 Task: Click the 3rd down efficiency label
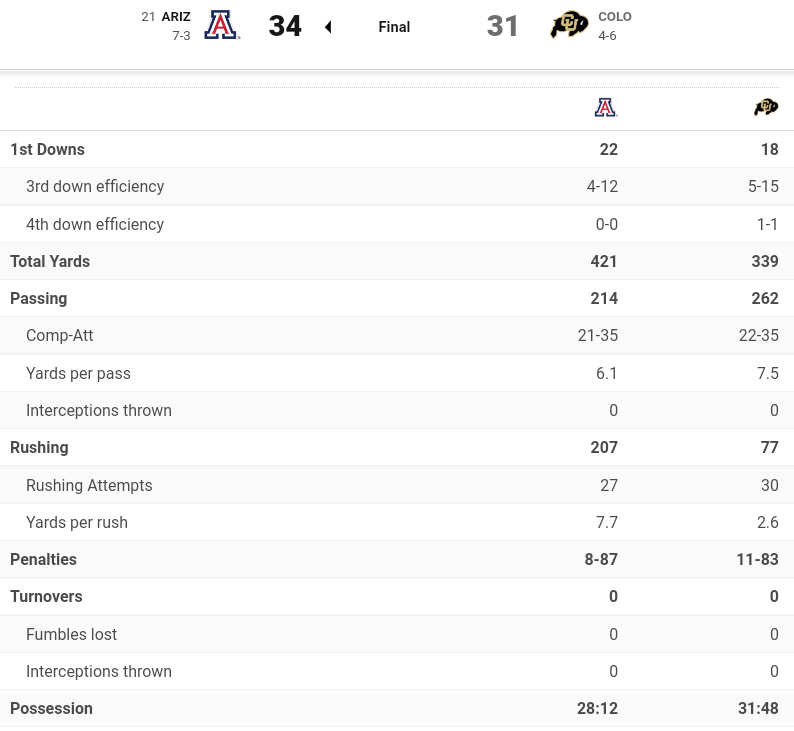95,186
